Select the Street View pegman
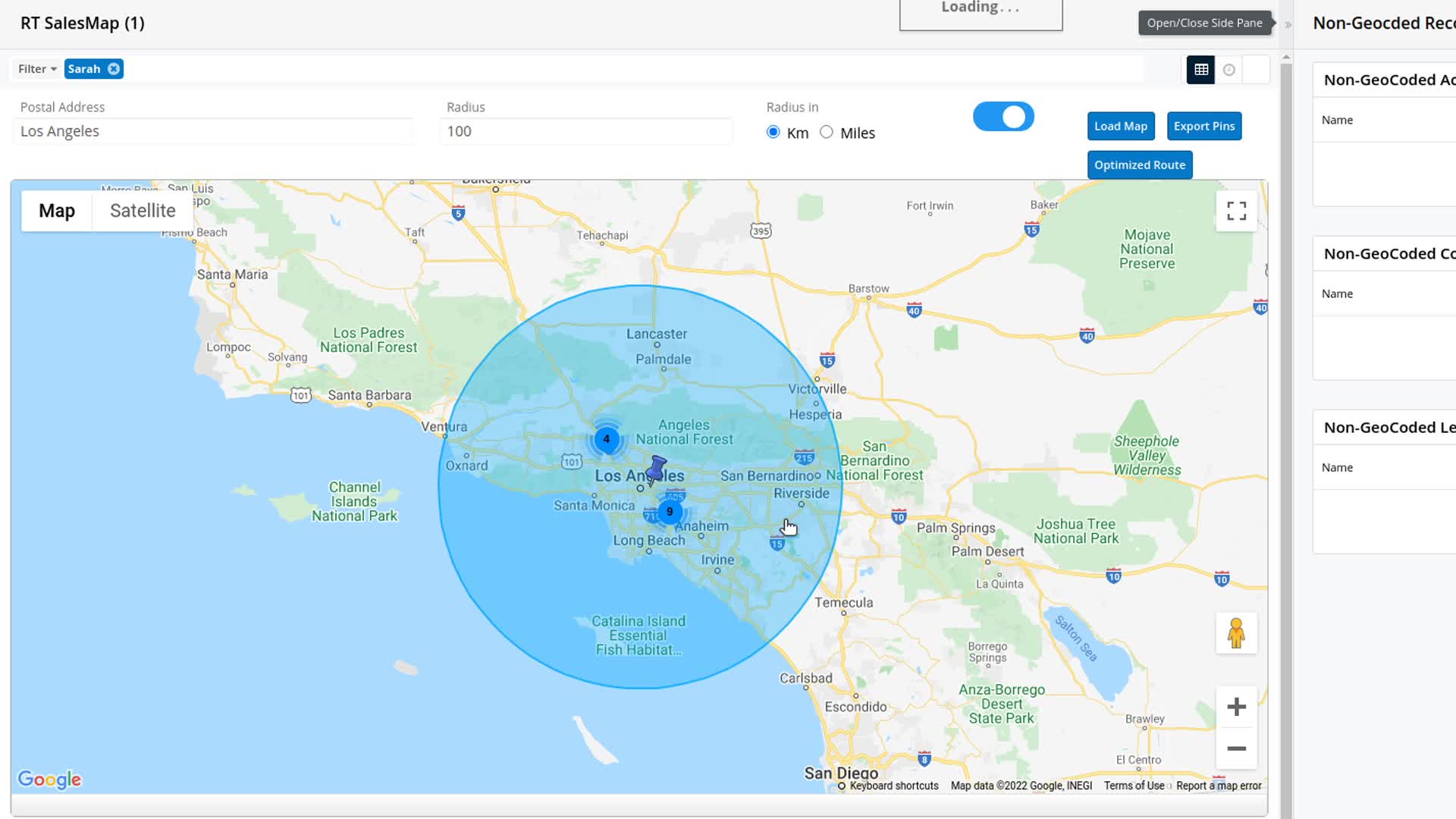Image resolution: width=1456 pixels, height=819 pixels. [1237, 633]
